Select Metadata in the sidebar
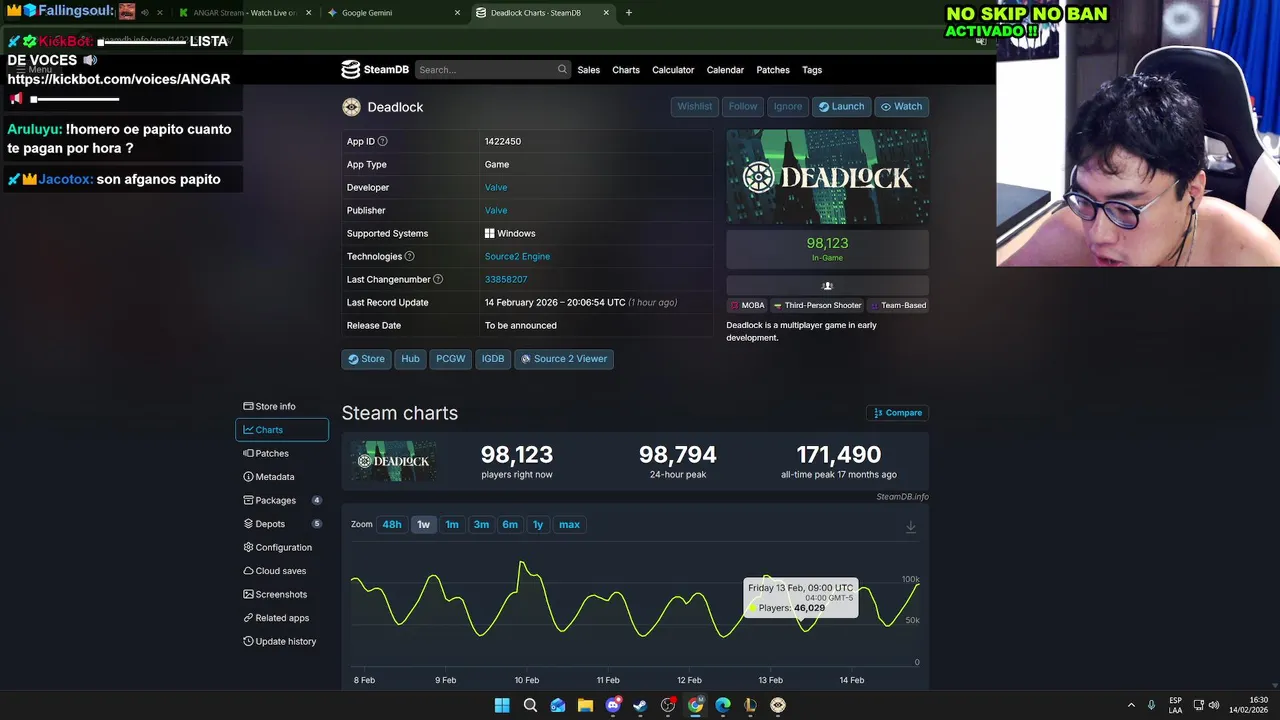The image size is (1280, 720). [282, 477]
